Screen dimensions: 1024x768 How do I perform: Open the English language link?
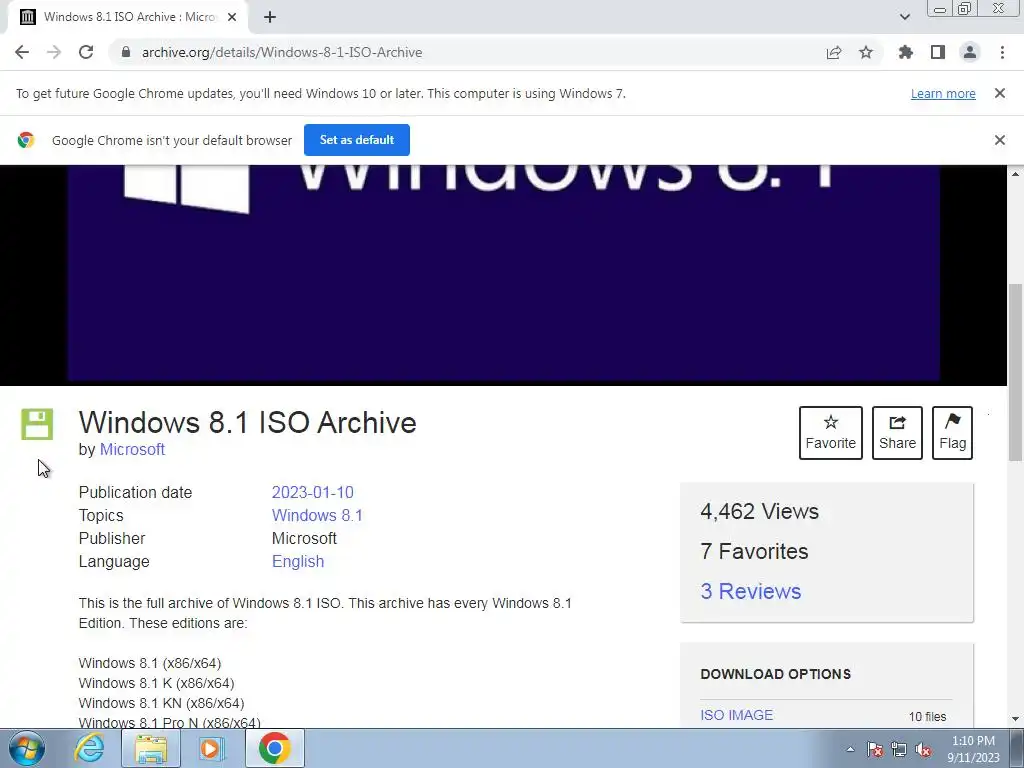(298, 562)
